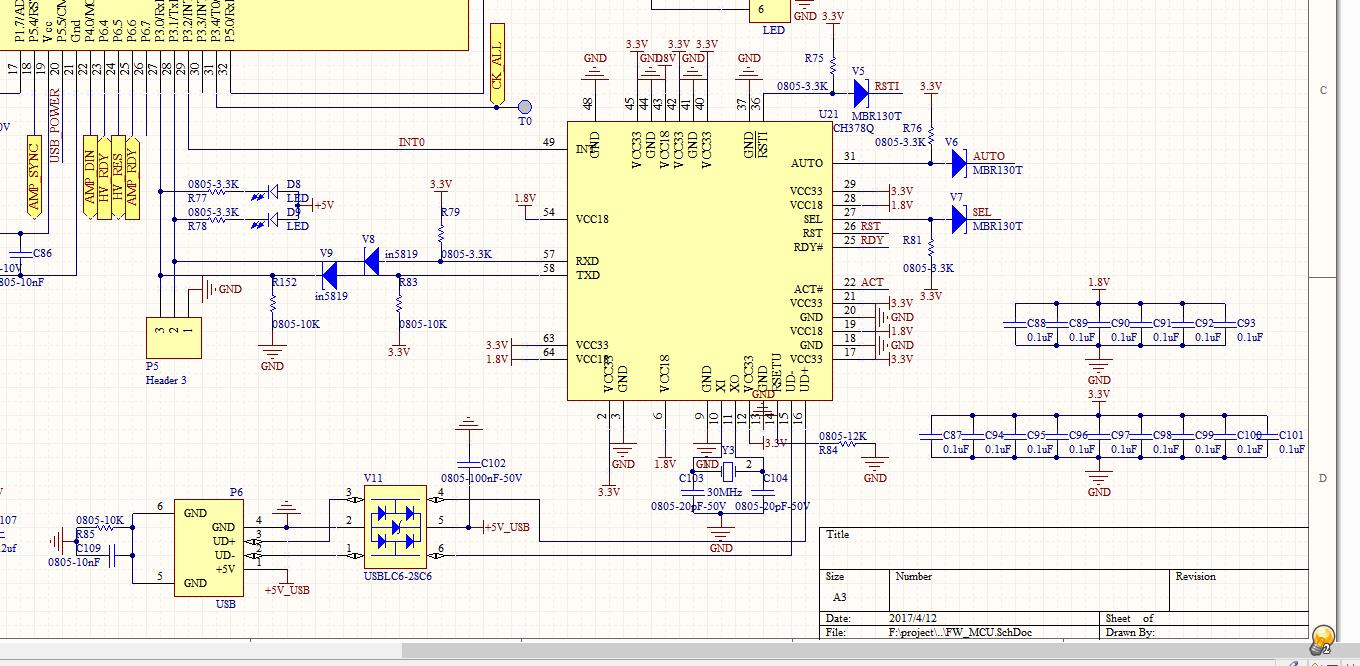Click the T0 test point circle
Image resolution: width=1360 pixels, height=666 pixels.
[525, 107]
